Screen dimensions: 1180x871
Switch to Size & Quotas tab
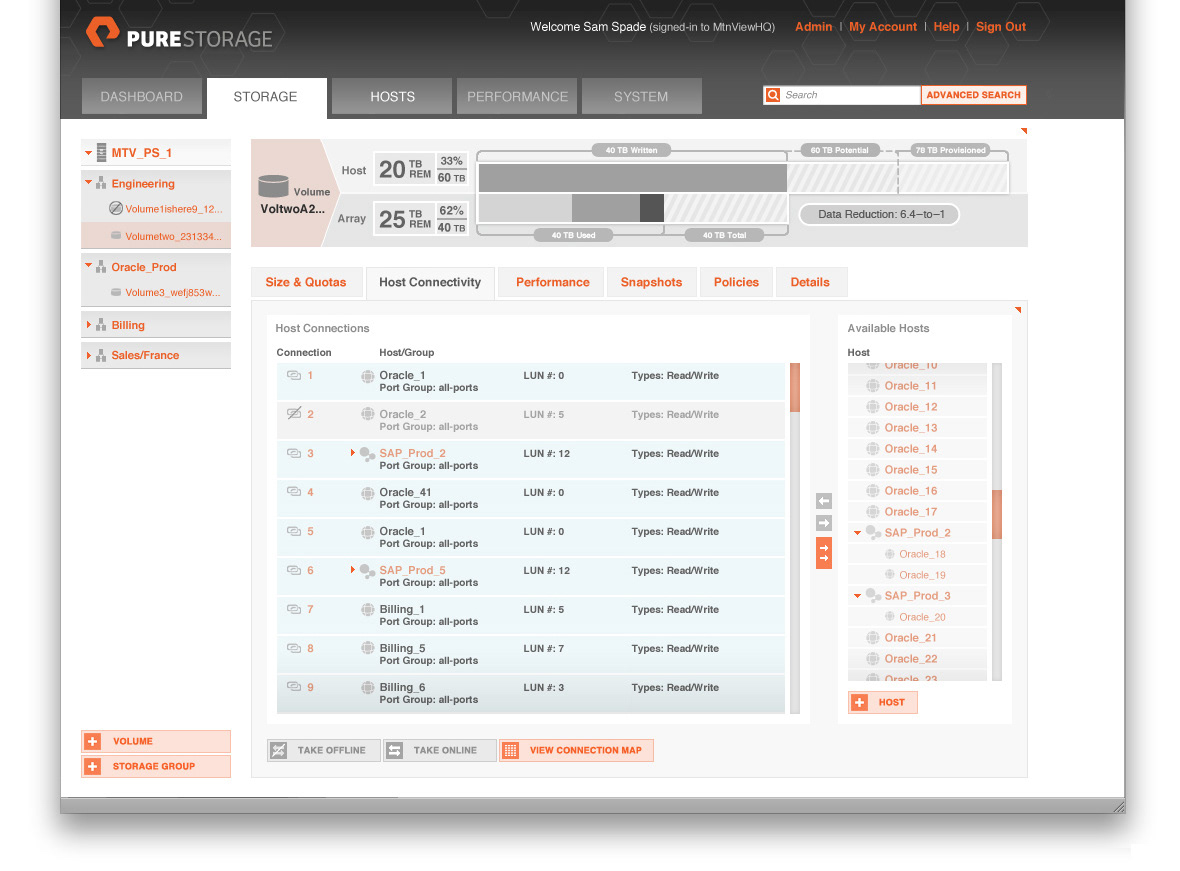[x=306, y=282]
